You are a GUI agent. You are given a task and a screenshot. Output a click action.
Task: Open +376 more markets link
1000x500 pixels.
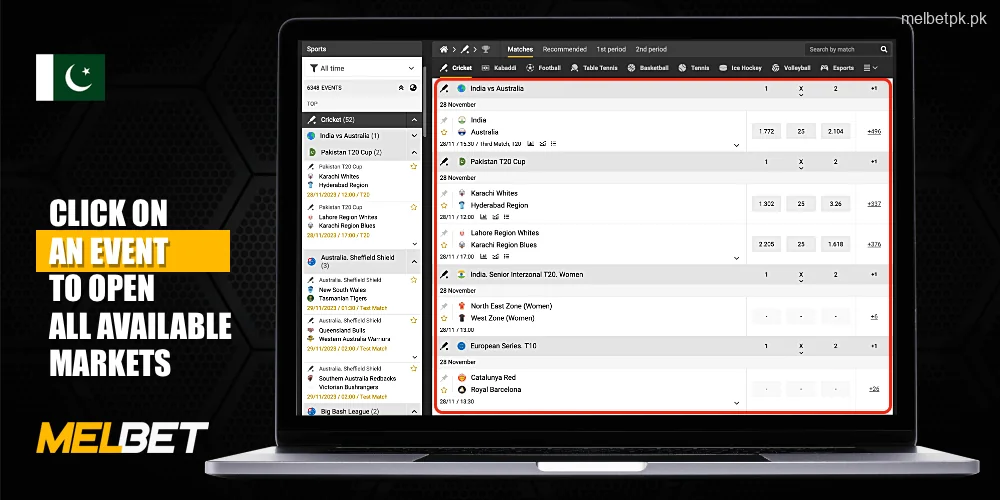874,244
